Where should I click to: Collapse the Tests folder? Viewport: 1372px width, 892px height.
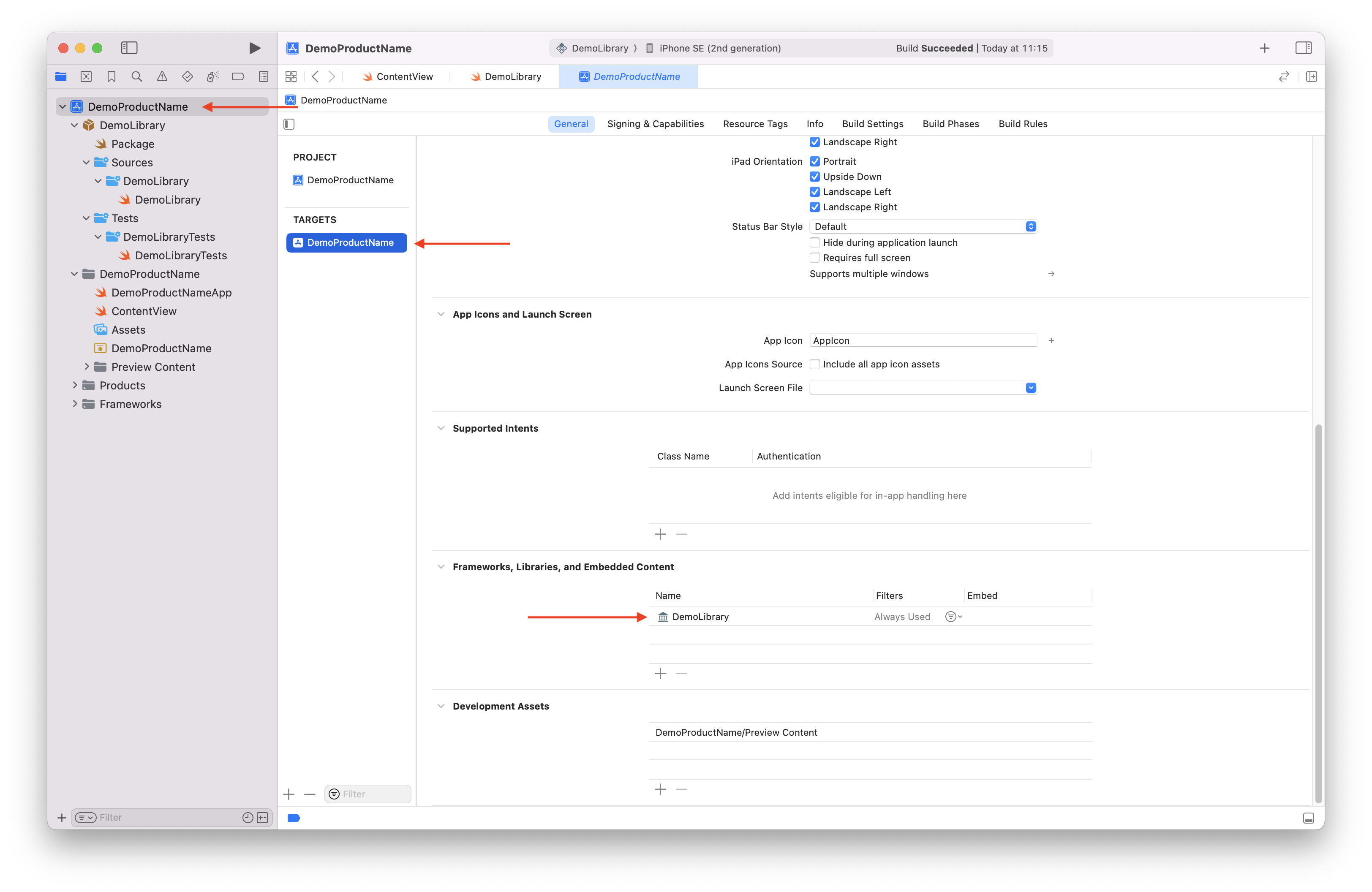pyautogui.click(x=87, y=218)
